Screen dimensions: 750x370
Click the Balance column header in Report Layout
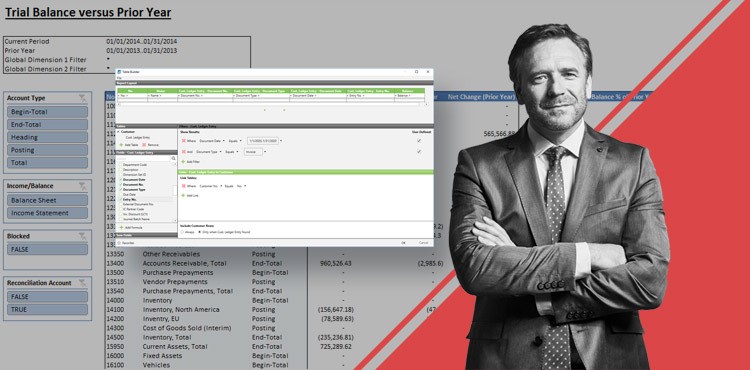click(x=410, y=91)
